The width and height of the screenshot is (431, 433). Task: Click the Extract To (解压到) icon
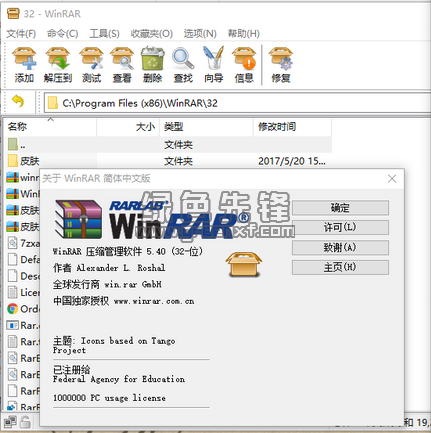point(58,65)
